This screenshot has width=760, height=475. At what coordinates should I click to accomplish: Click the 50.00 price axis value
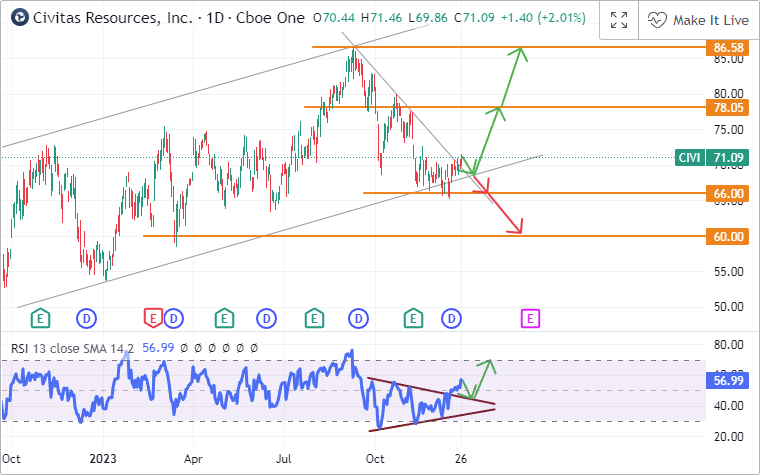tap(728, 307)
